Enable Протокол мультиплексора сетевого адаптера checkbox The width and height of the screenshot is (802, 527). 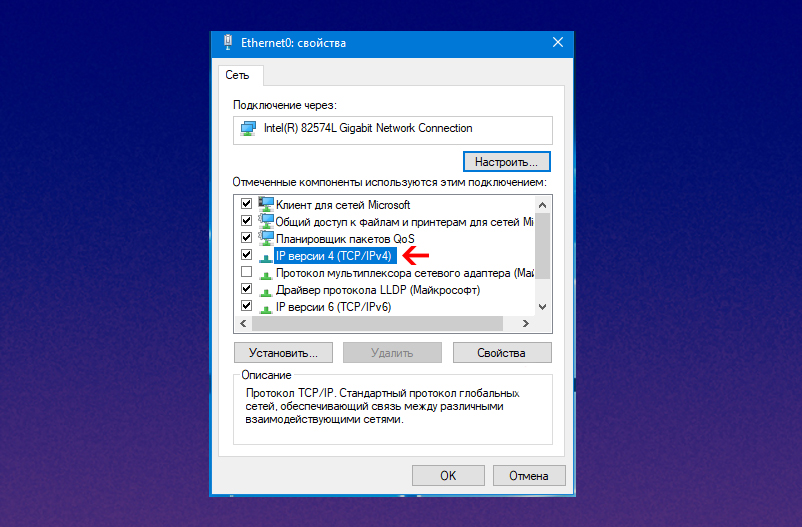click(247, 272)
